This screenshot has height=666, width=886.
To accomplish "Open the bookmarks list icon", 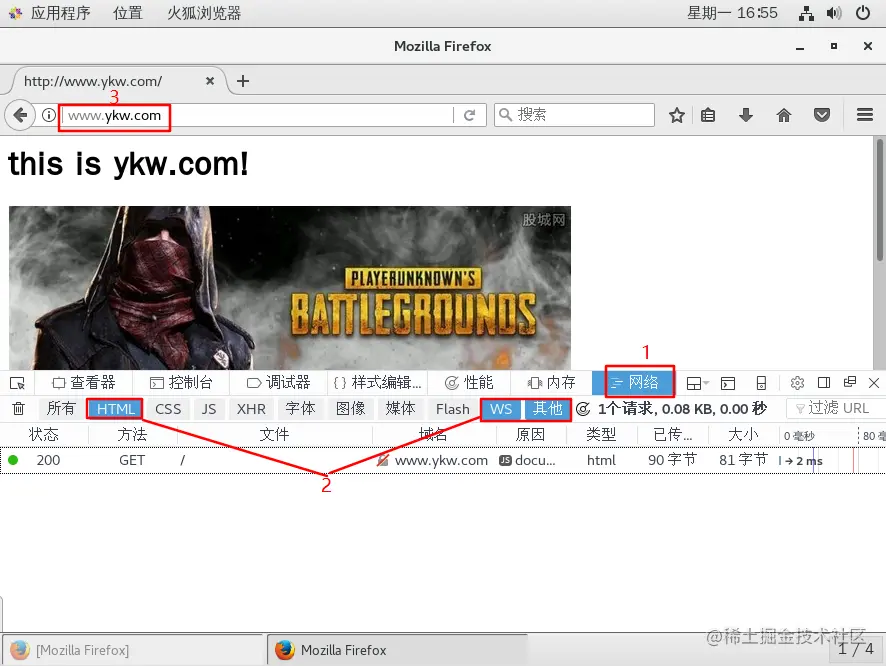I will [x=707, y=115].
